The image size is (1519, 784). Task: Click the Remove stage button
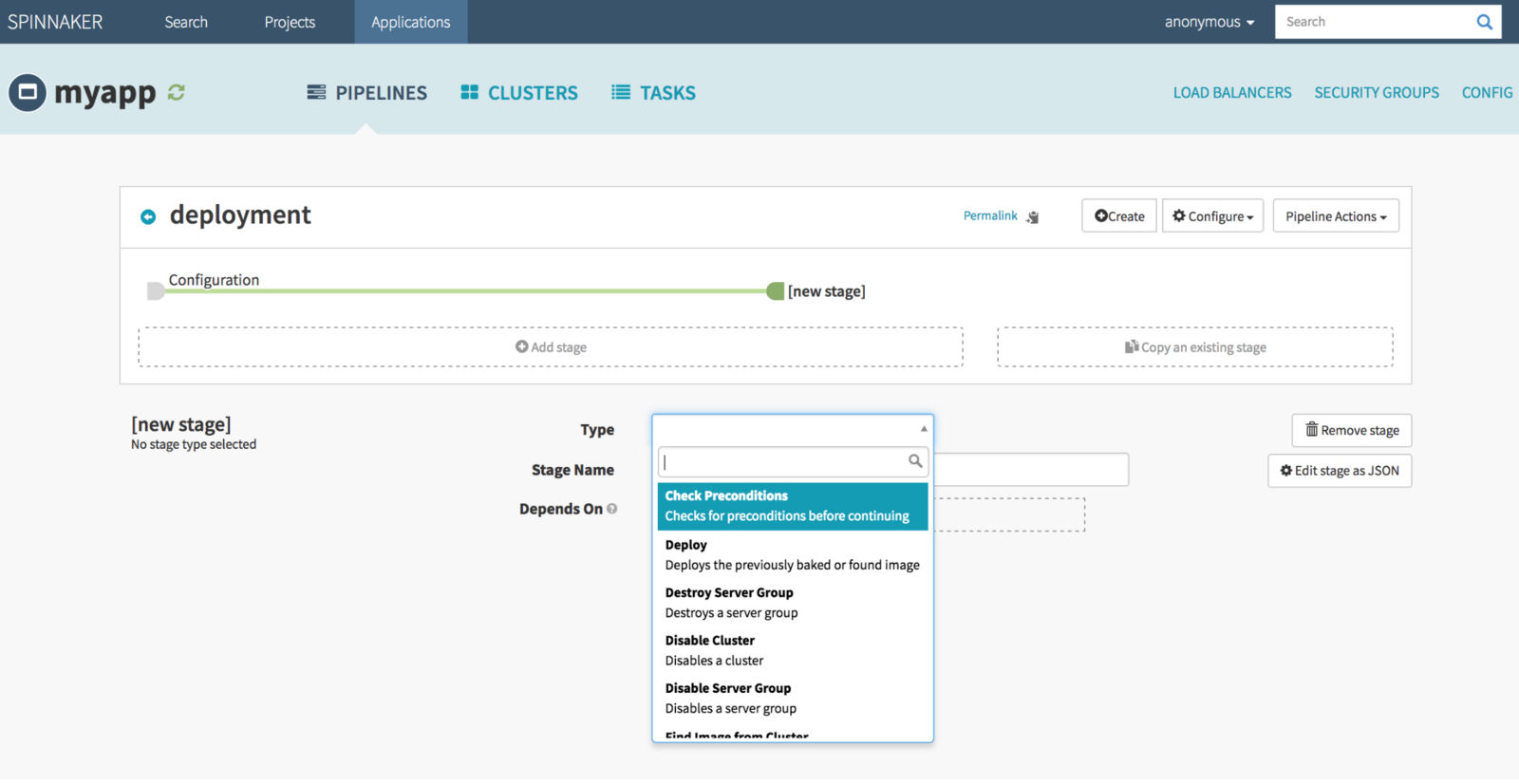tap(1352, 431)
